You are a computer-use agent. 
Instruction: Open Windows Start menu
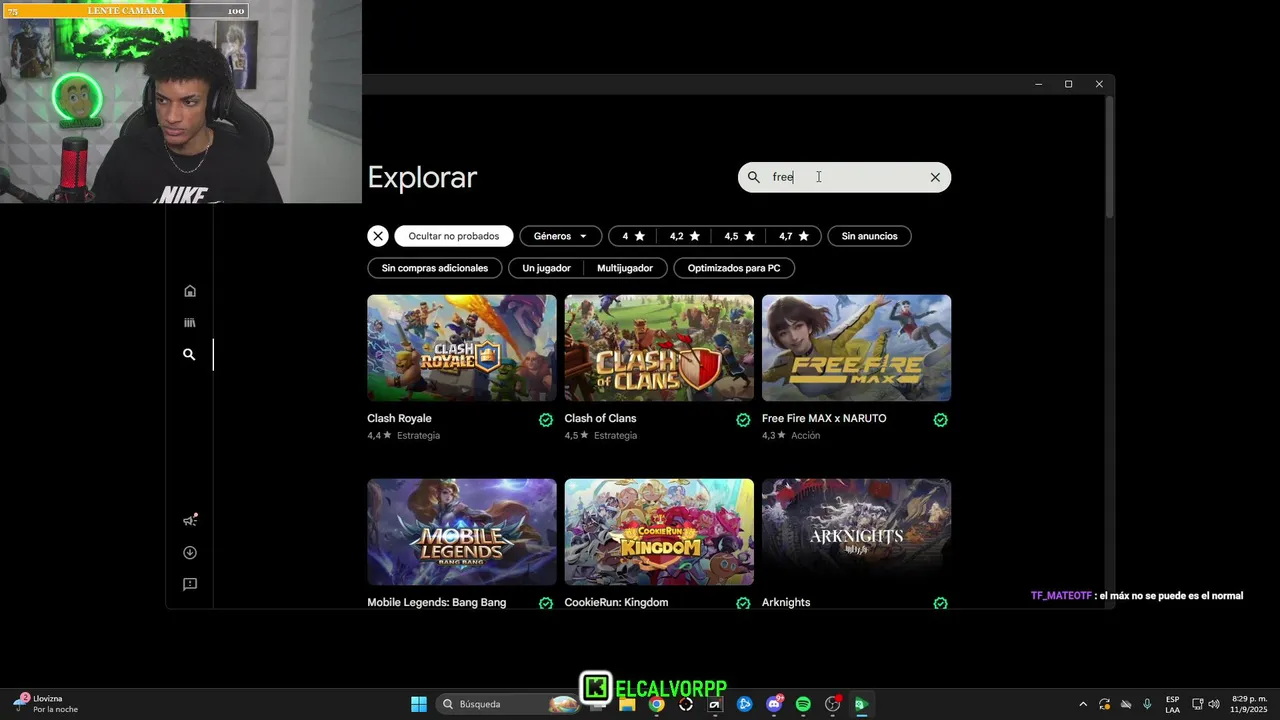[419, 704]
